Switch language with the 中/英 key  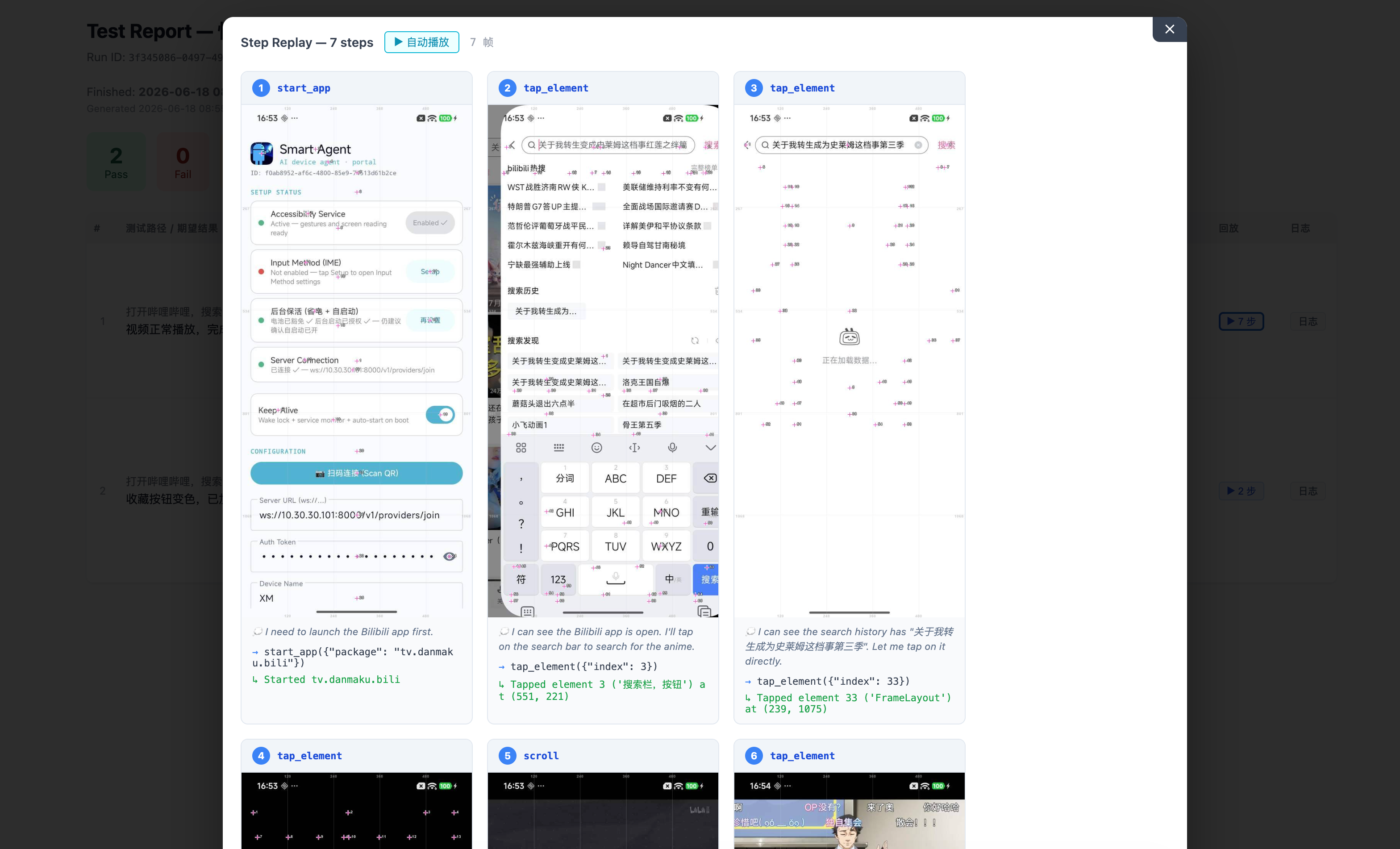673,580
